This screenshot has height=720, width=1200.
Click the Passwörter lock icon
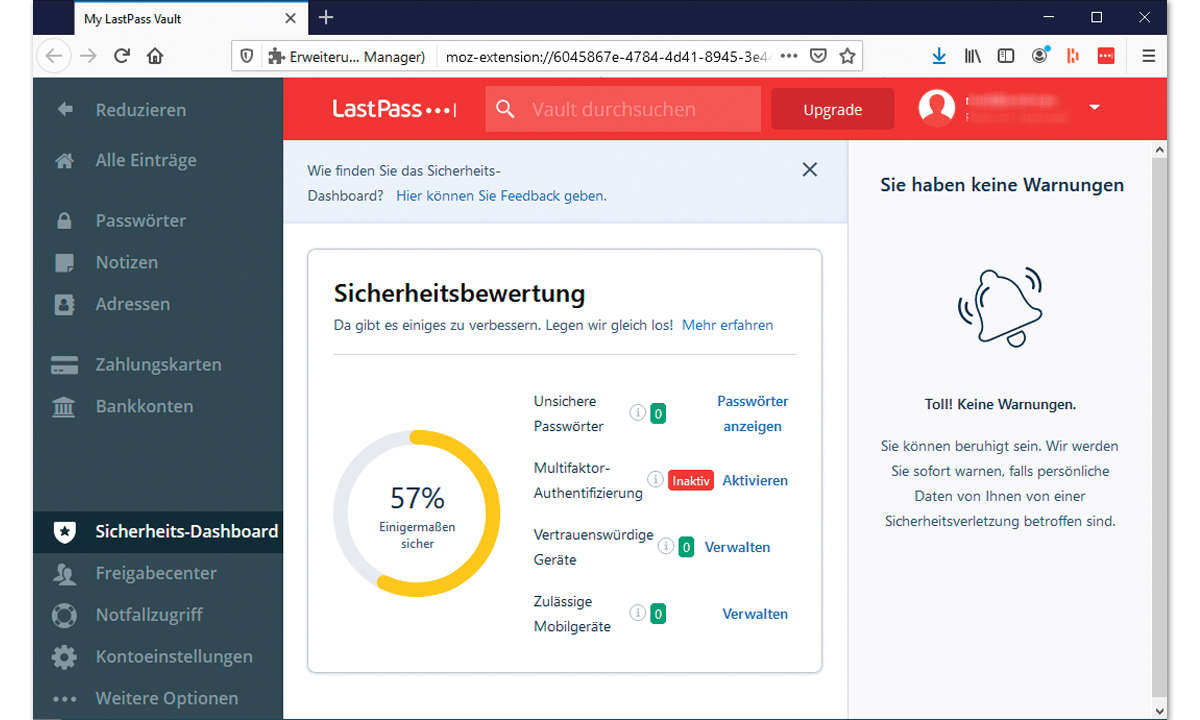coord(64,221)
